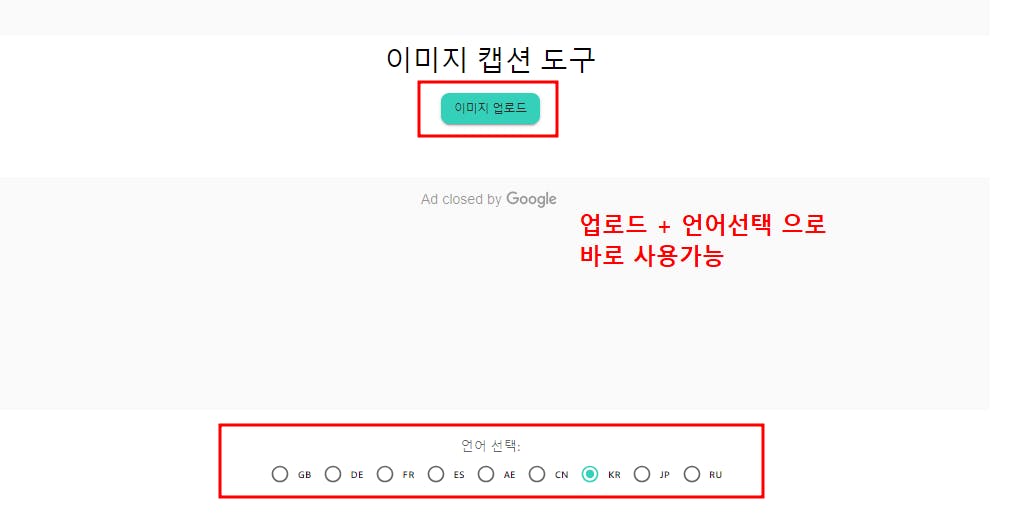This screenshot has width=1031, height=518.
Task: Click the RU text label
Action: point(715,475)
